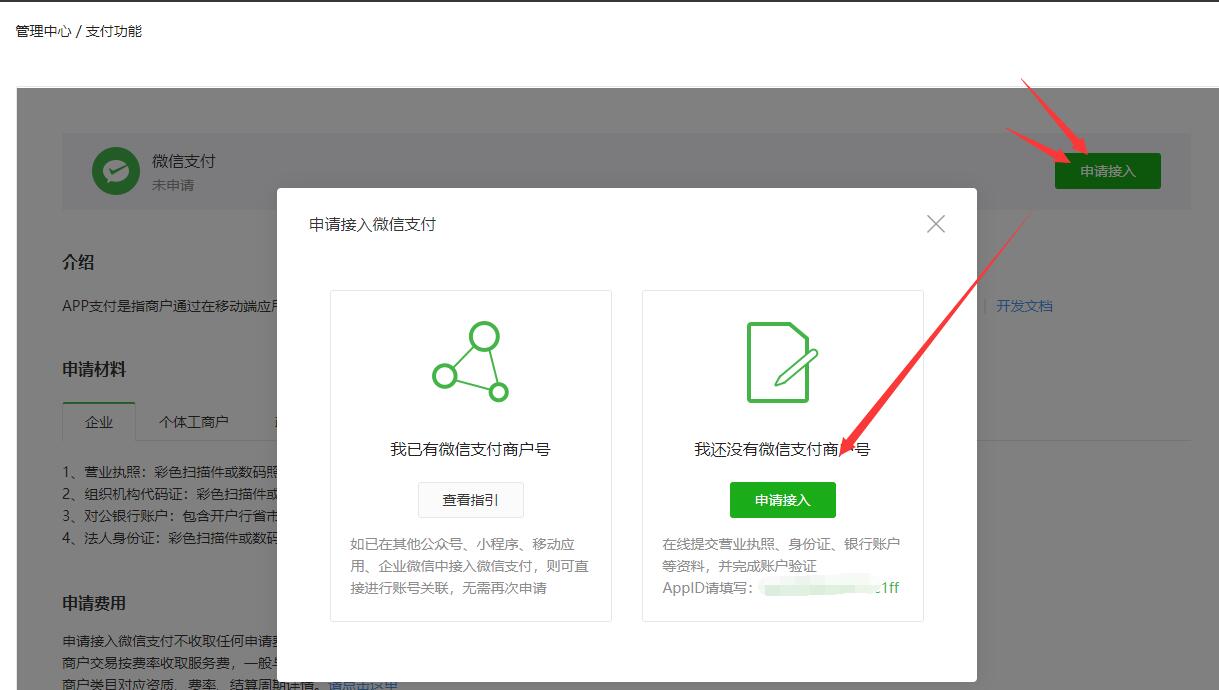Click green 申请接入 button in dialog

(x=783, y=500)
